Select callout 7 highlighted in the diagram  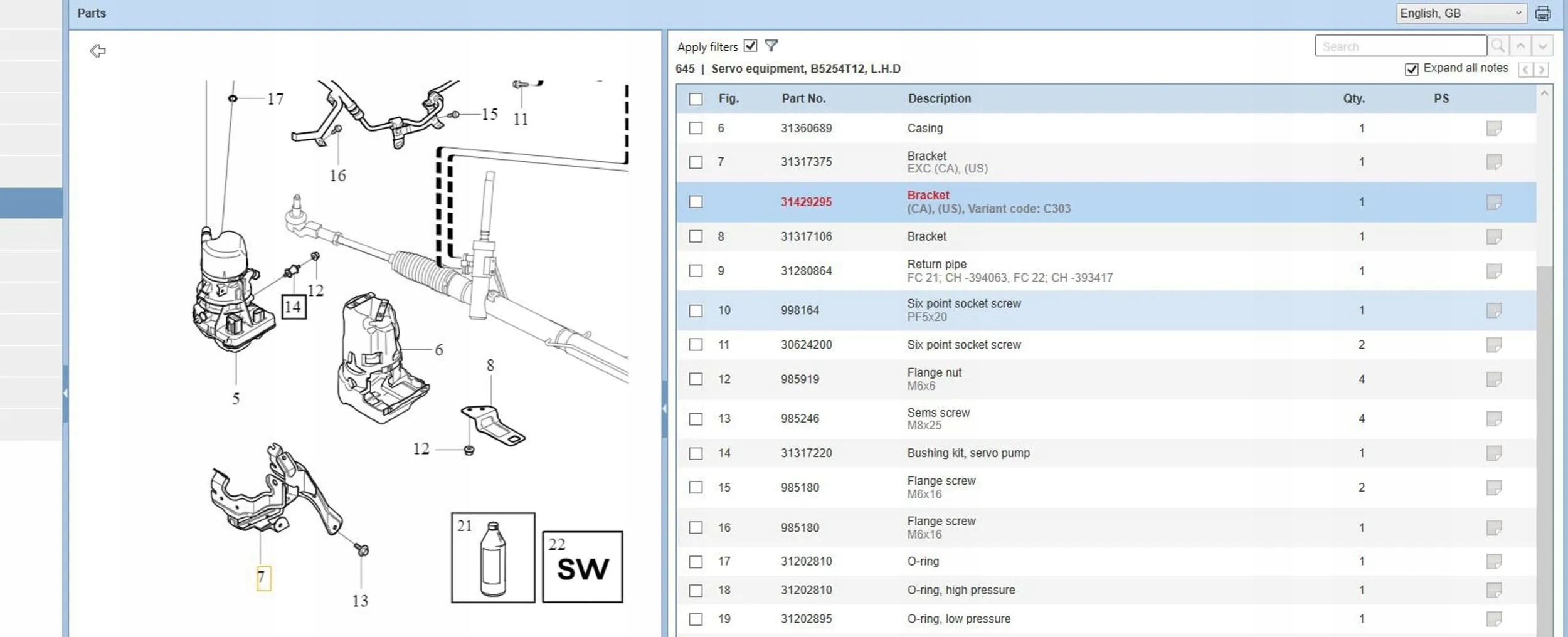[263, 577]
